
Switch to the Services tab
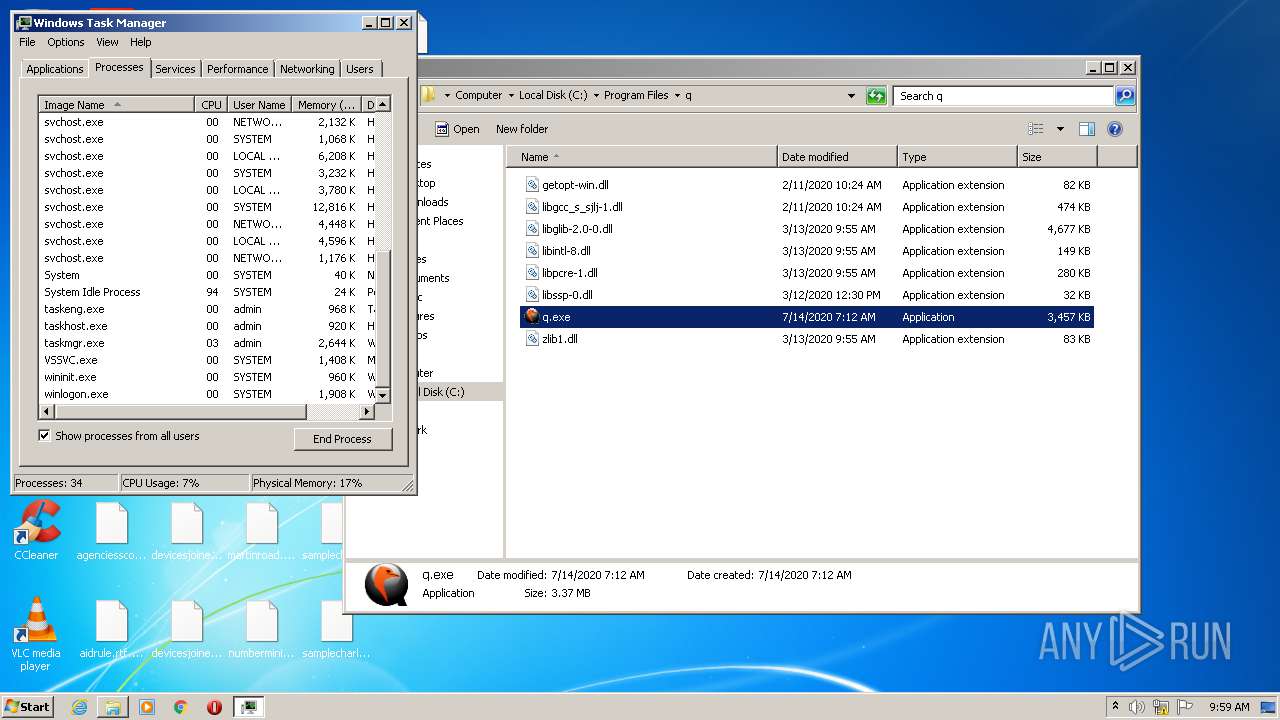tap(175, 69)
